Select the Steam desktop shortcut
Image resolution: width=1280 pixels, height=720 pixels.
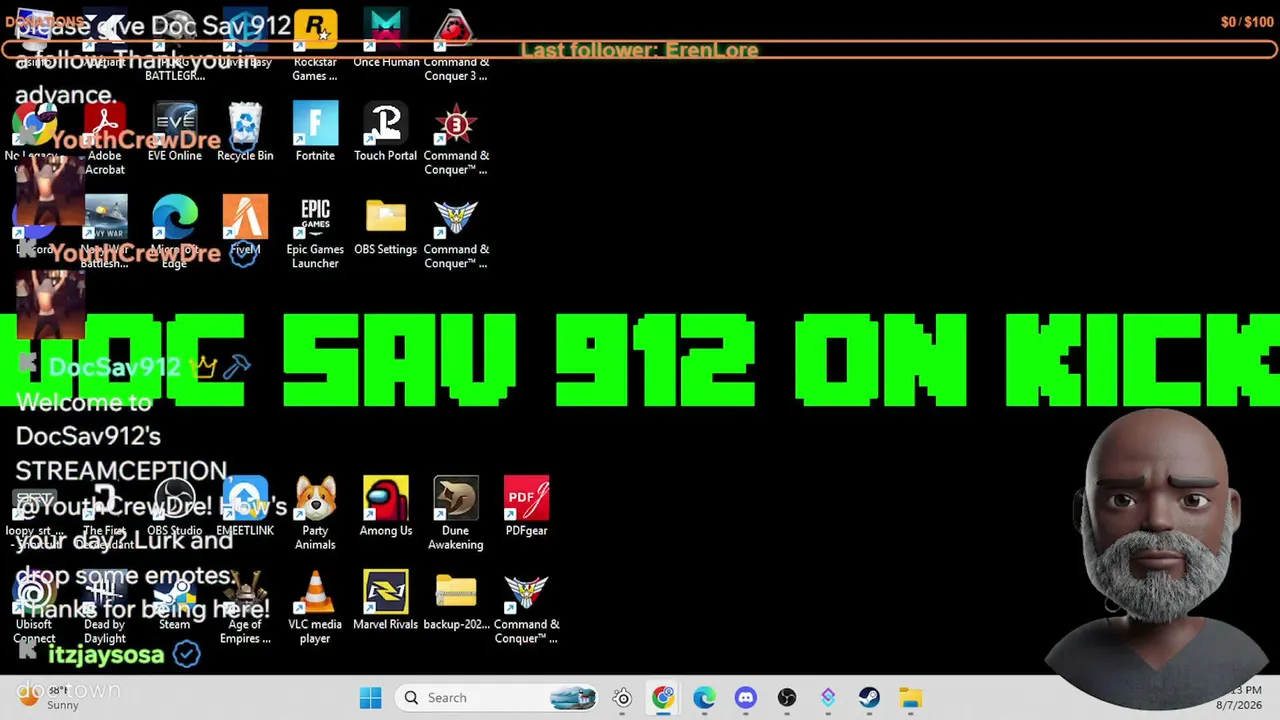click(x=175, y=601)
